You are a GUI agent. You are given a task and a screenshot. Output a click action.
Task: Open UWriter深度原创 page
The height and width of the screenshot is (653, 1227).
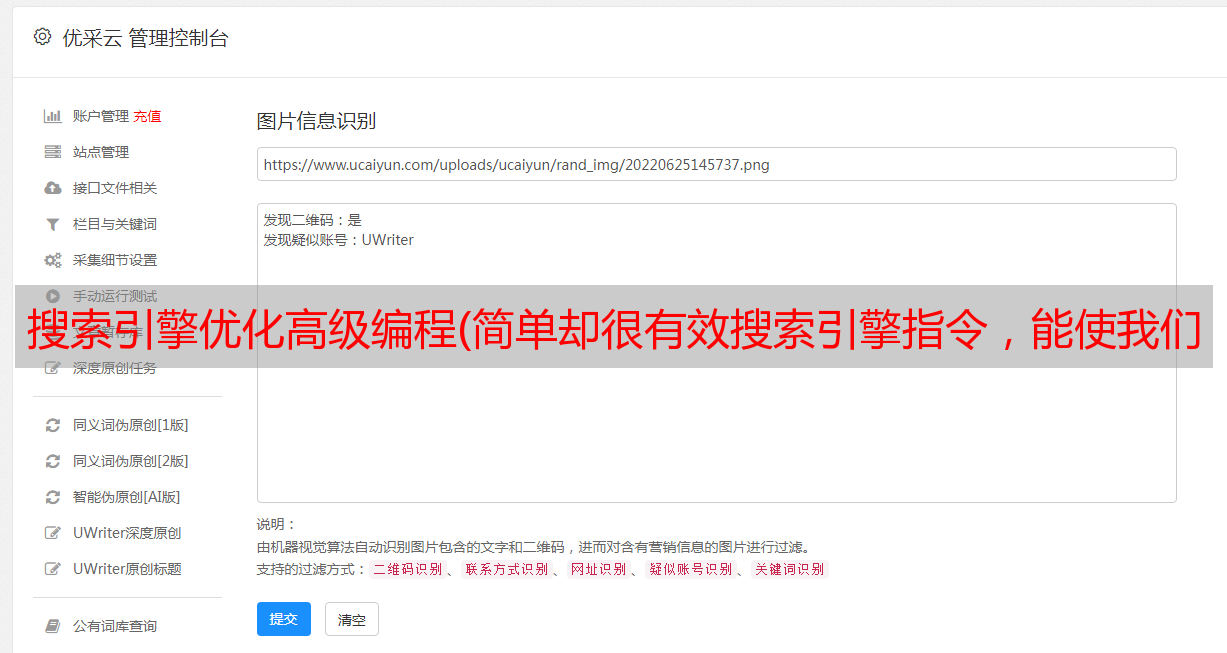click(x=127, y=533)
